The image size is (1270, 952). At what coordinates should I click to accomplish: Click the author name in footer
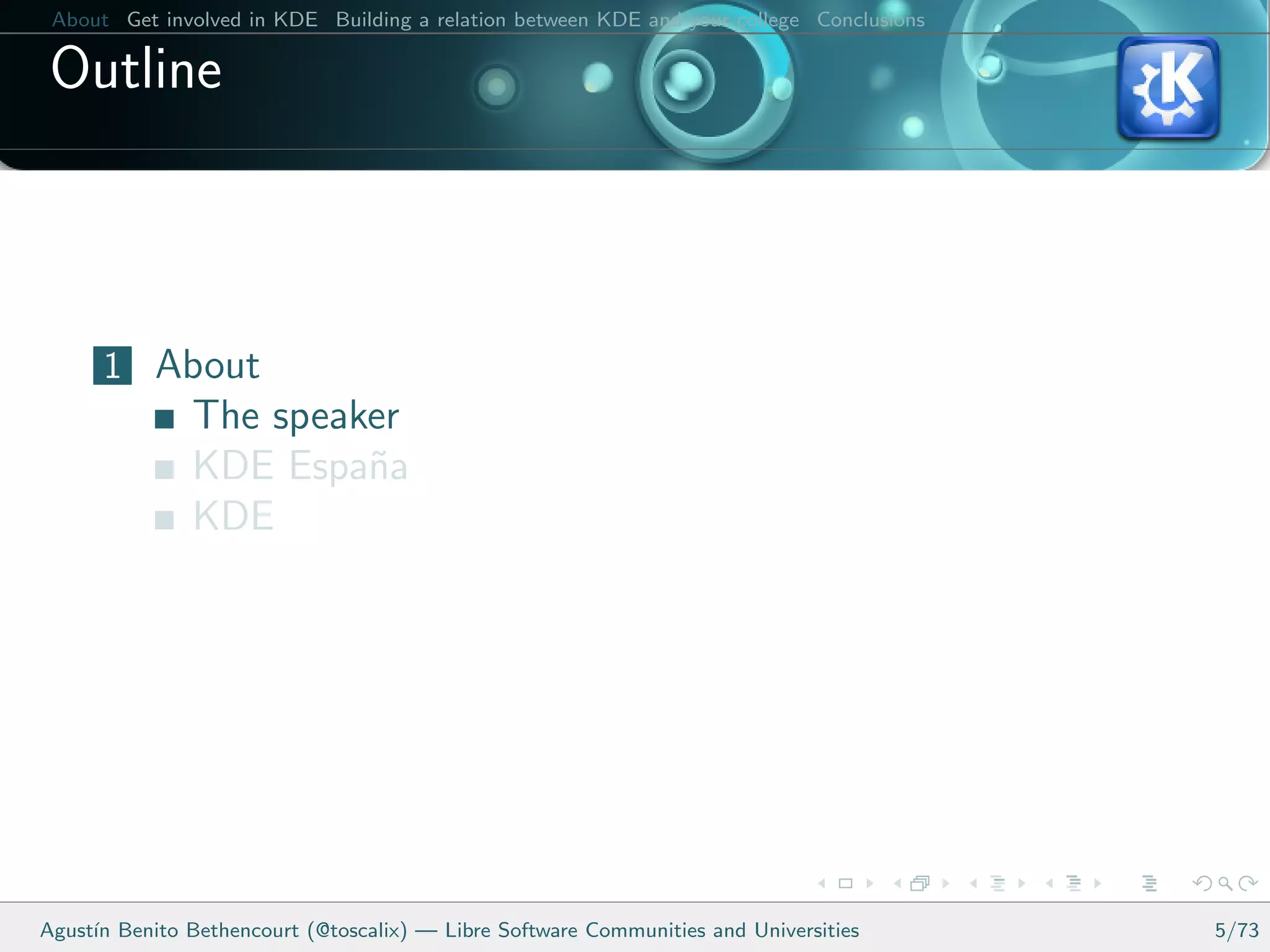[169, 930]
